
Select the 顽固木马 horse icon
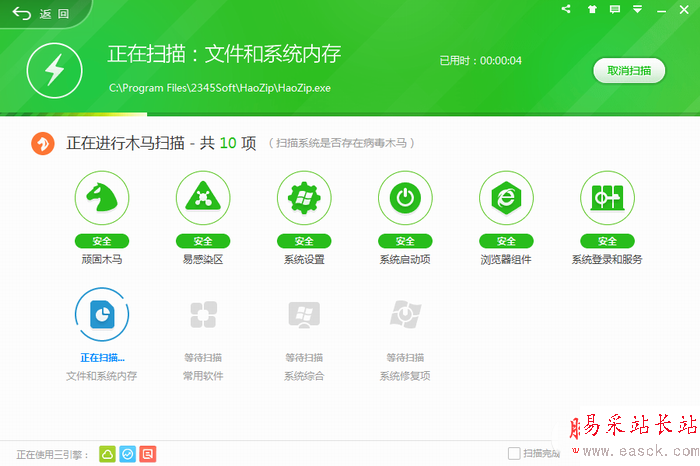pyautogui.click(x=102, y=198)
